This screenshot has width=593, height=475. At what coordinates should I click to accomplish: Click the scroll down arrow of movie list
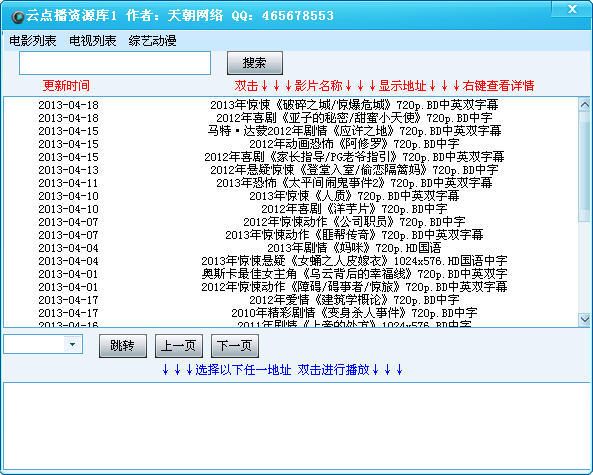tap(584, 320)
